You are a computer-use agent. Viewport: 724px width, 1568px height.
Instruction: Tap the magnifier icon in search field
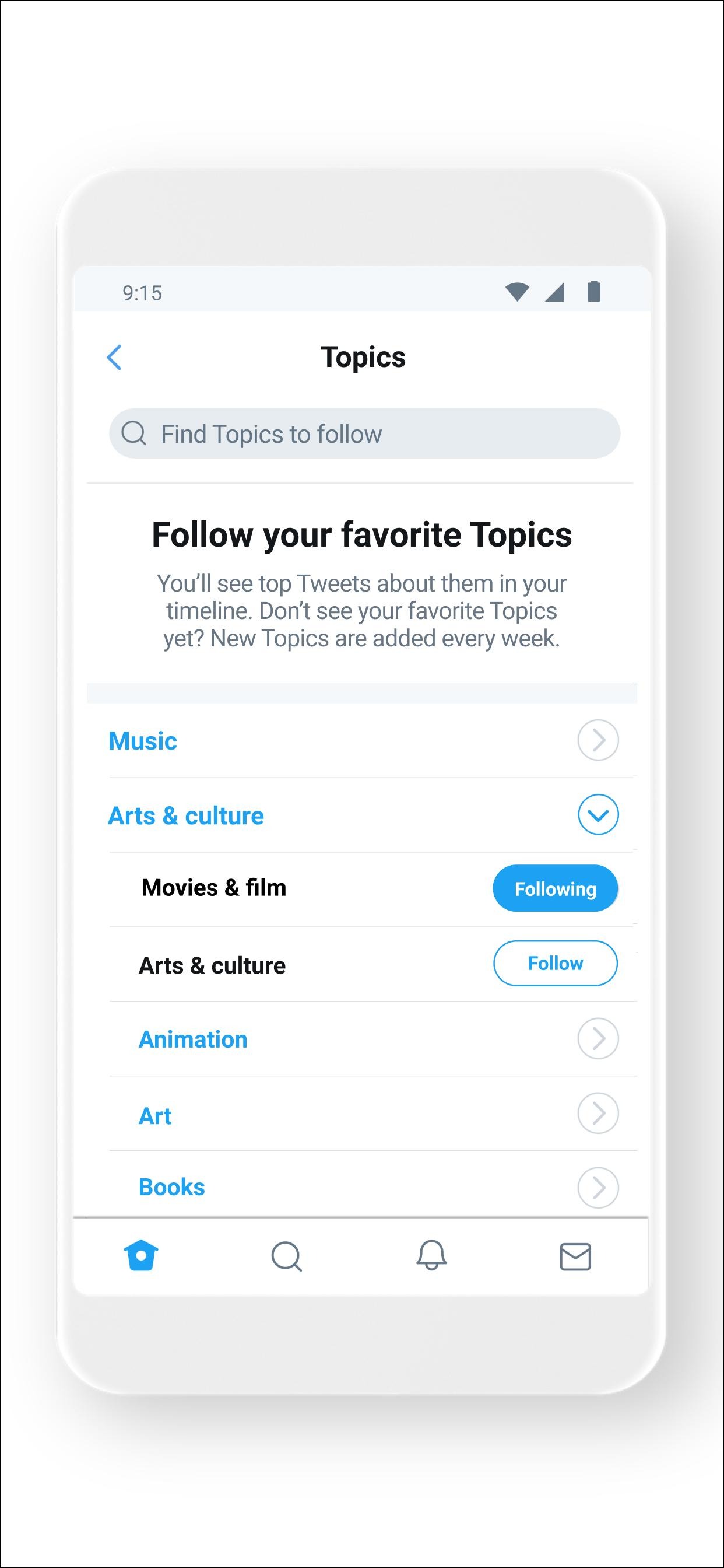tap(134, 433)
